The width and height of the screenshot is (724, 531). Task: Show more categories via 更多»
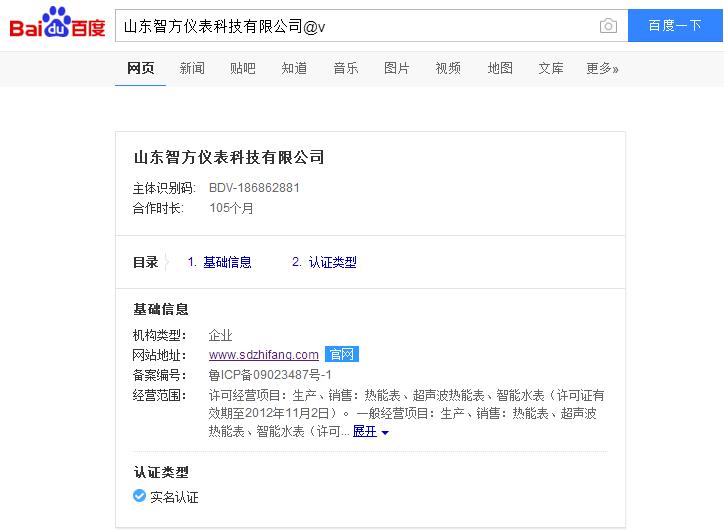pyautogui.click(x=602, y=68)
